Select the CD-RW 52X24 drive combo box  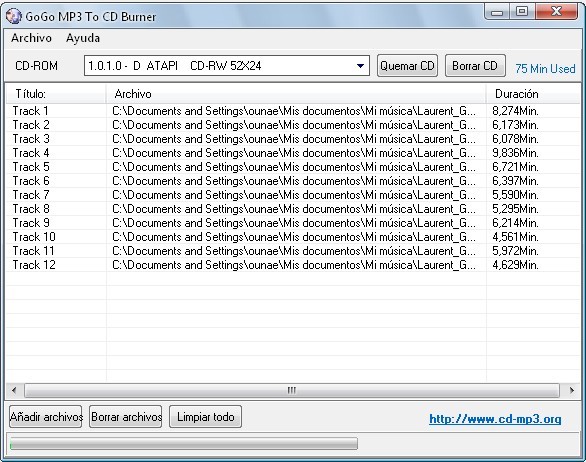coord(227,66)
